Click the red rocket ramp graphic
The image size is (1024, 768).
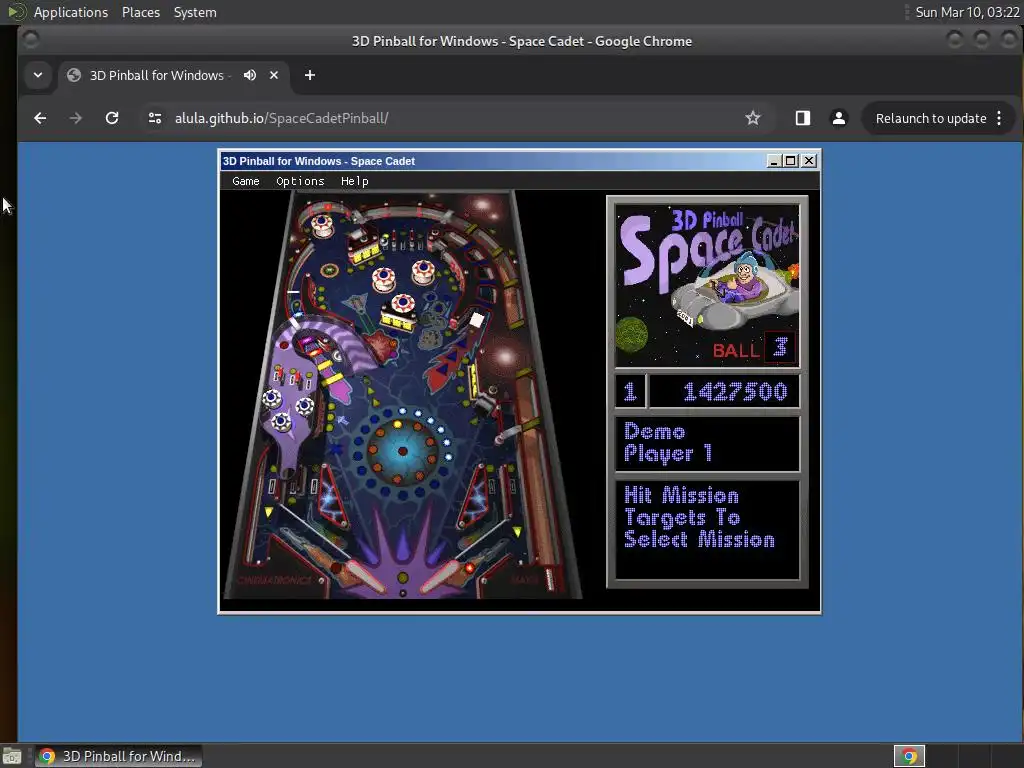coord(449,360)
